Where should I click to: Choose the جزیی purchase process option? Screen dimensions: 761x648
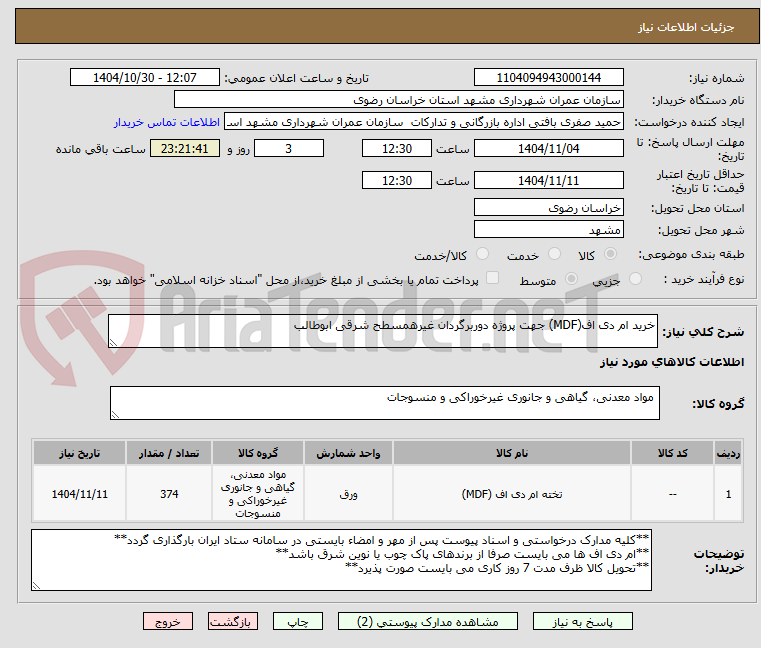[x=635, y=279]
